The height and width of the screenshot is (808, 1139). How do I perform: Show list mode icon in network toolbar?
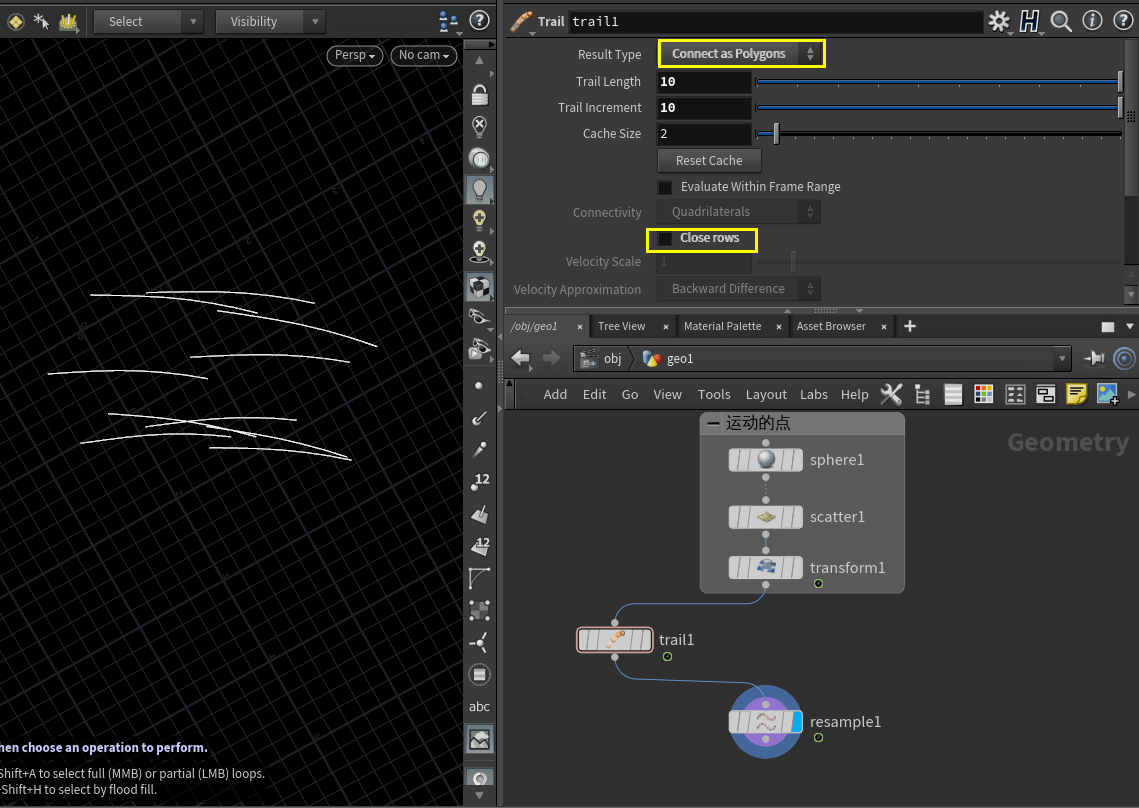pyautogui.click(x=953, y=395)
